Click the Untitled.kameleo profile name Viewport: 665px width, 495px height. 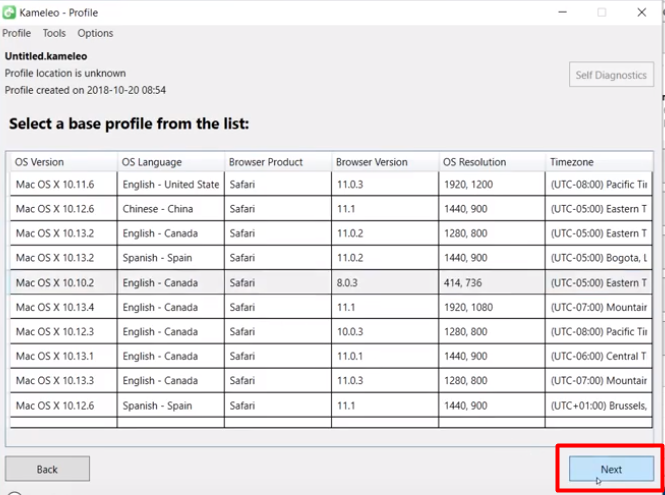pos(46,56)
